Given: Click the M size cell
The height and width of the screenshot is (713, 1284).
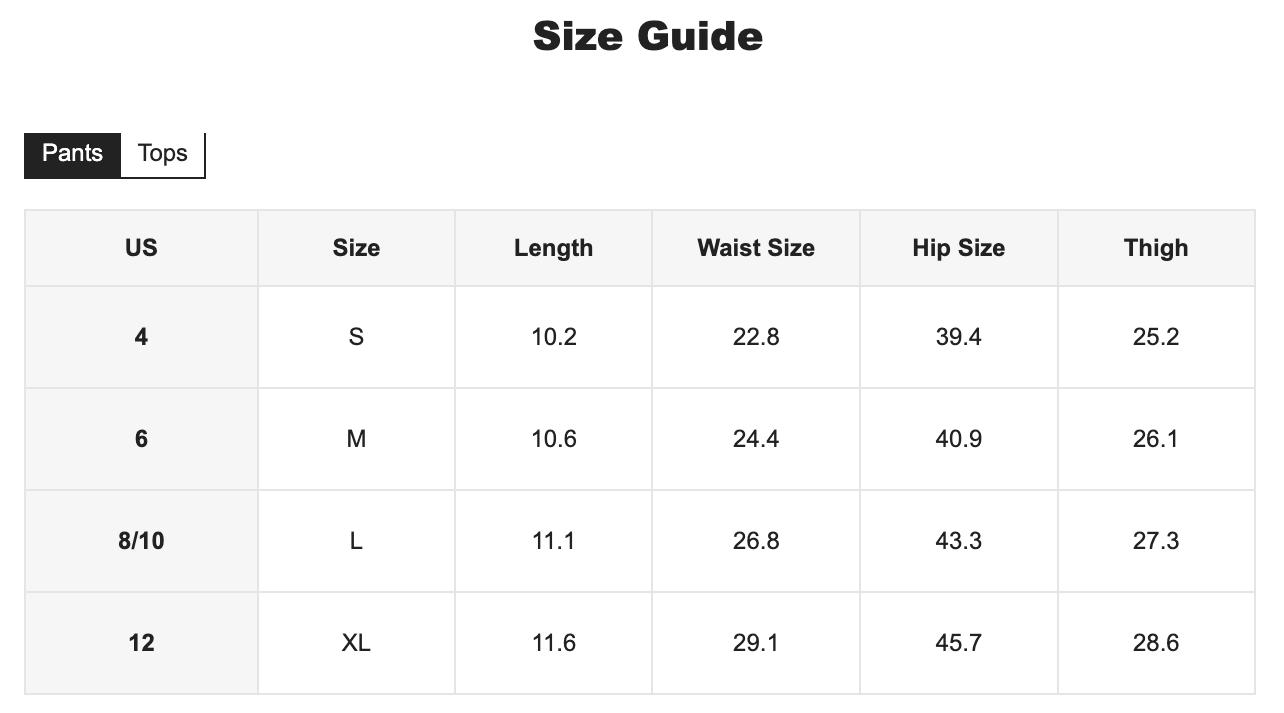Looking at the screenshot, I should tap(356, 439).
